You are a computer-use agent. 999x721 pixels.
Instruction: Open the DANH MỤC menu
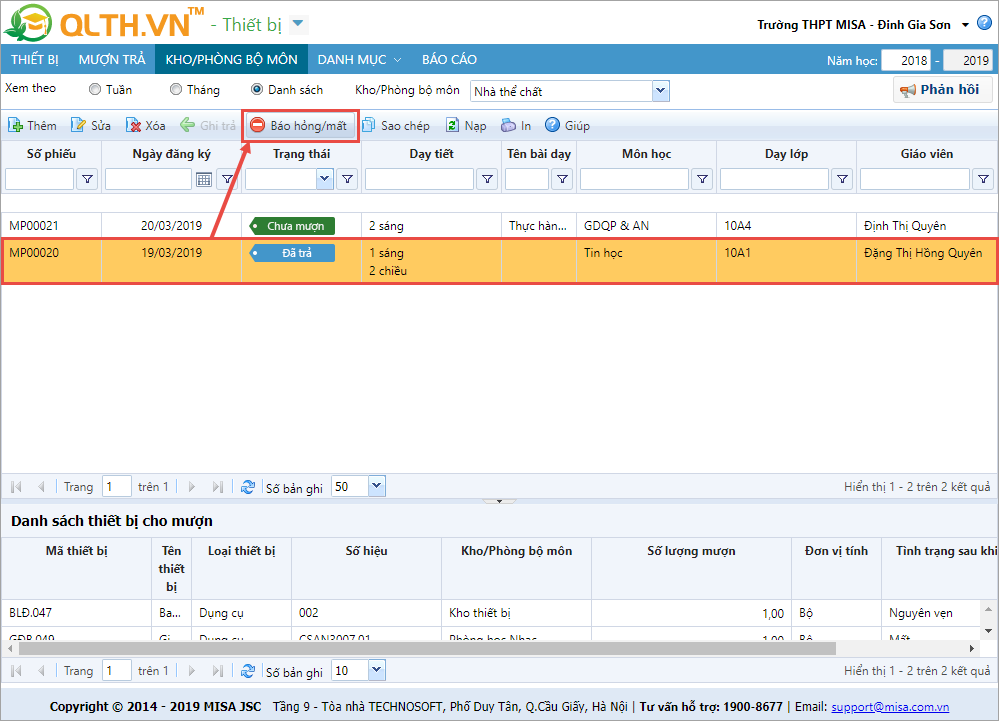click(x=359, y=59)
